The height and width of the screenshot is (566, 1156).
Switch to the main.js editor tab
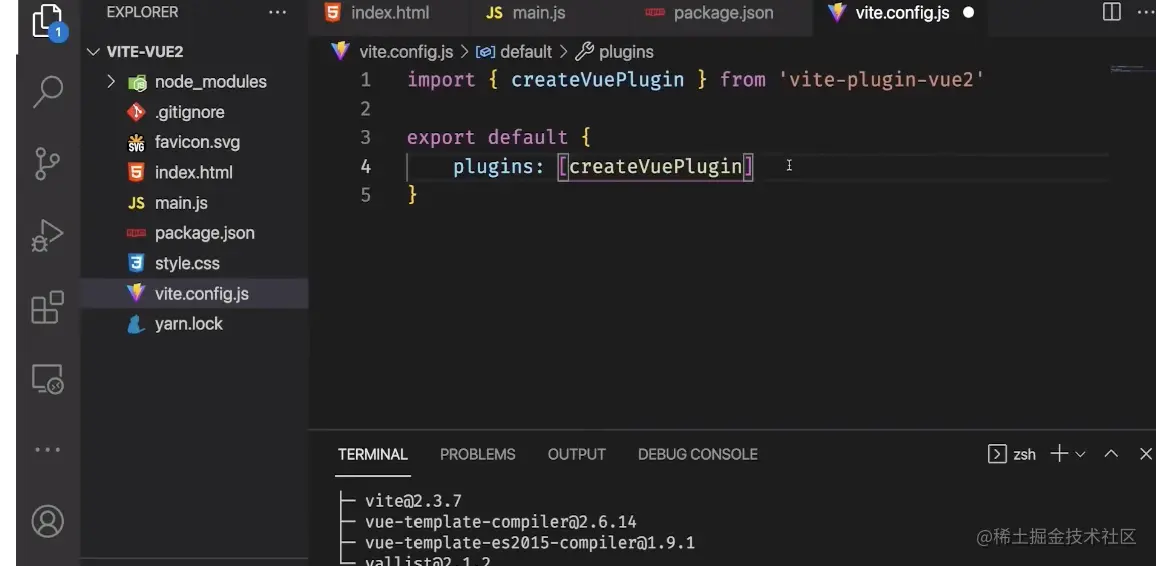(539, 13)
